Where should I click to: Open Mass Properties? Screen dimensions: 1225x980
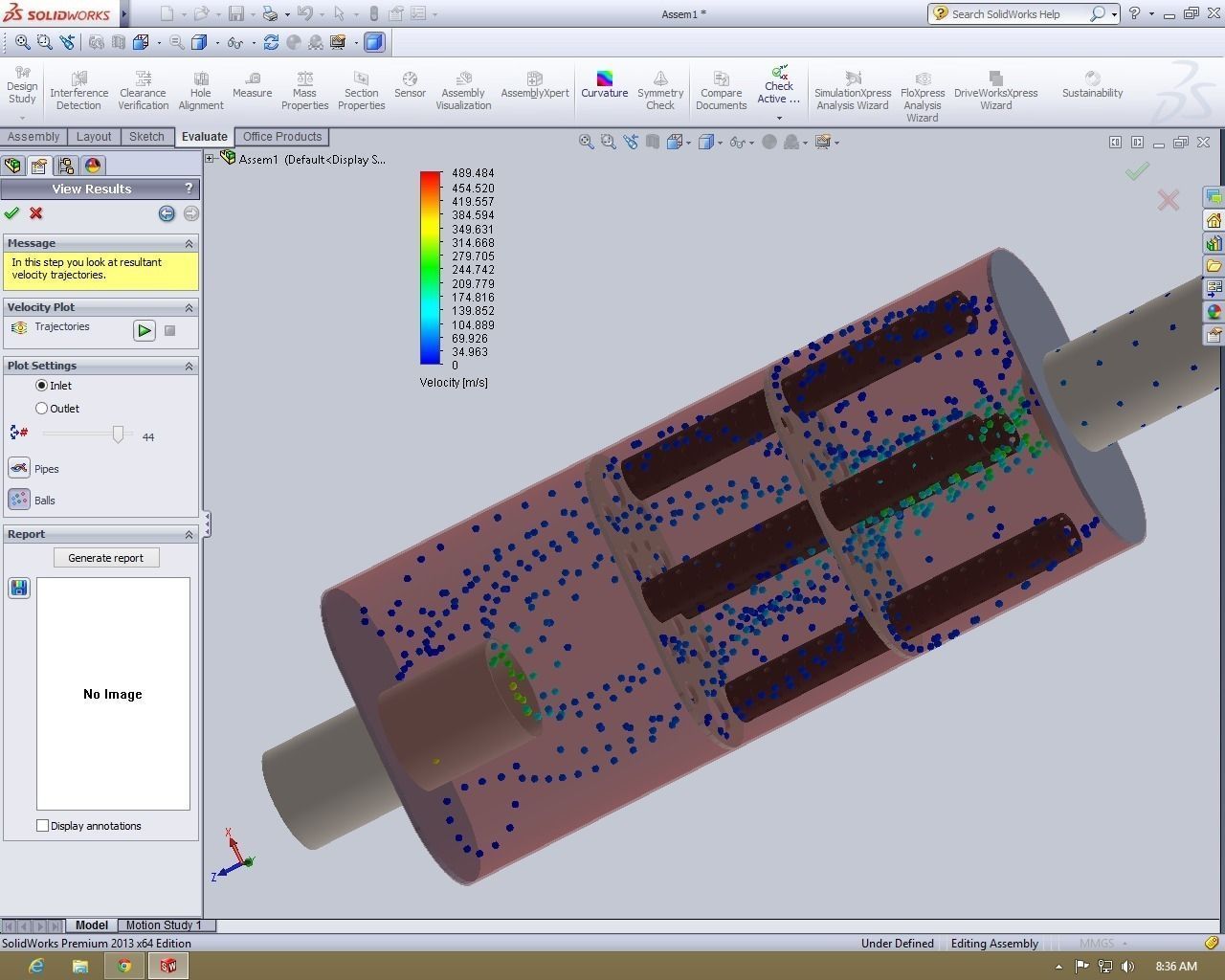304,91
